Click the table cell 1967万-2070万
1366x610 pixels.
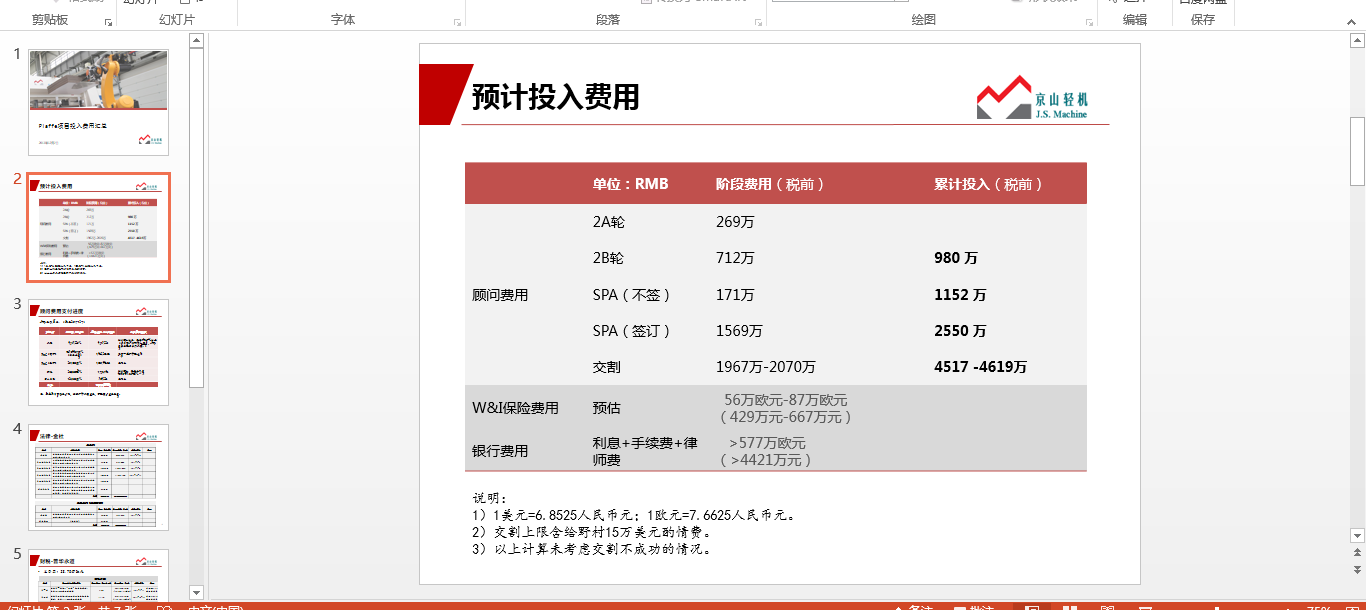click(x=766, y=367)
